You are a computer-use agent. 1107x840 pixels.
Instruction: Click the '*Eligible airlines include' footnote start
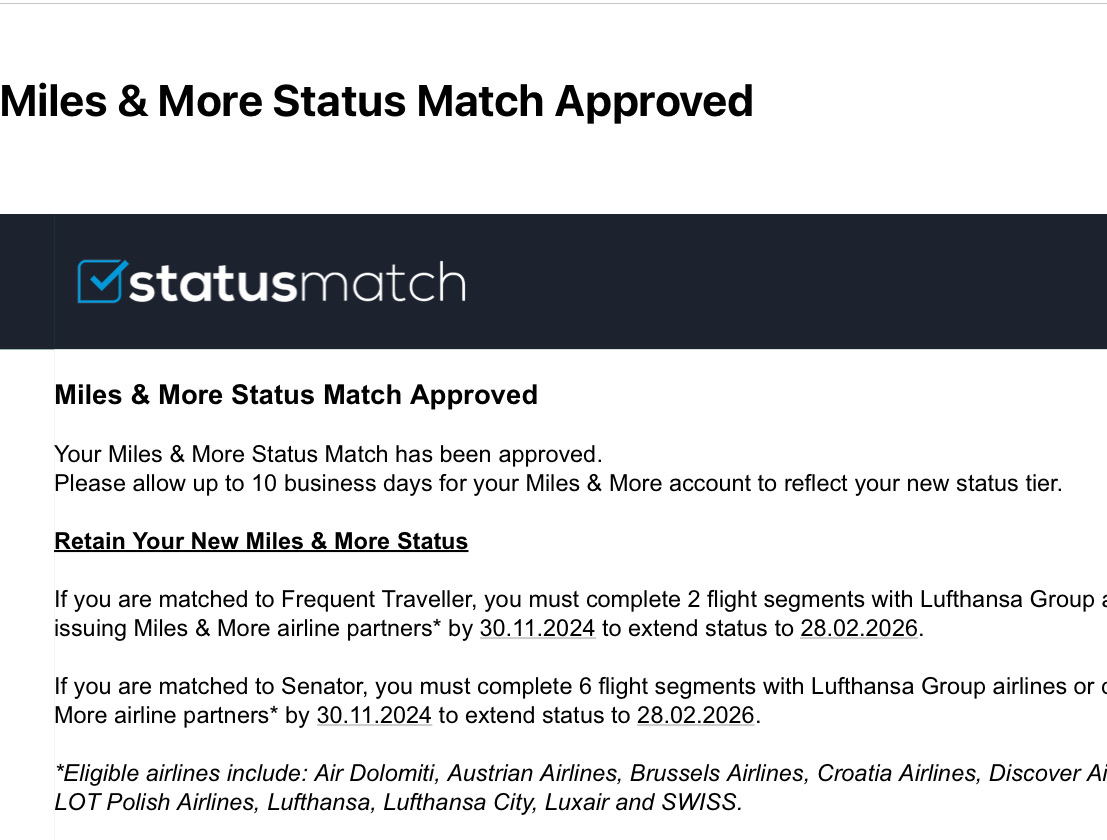[x=180, y=773]
